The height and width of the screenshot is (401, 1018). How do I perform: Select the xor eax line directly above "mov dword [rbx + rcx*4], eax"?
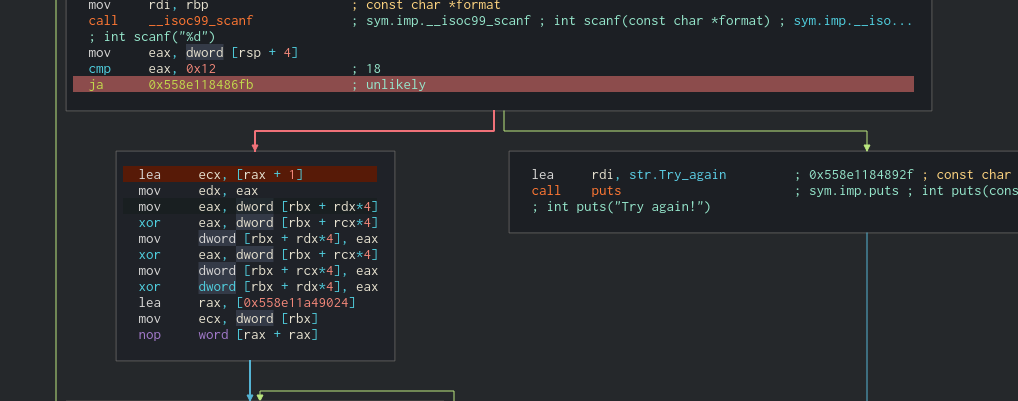click(x=258, y=254)
